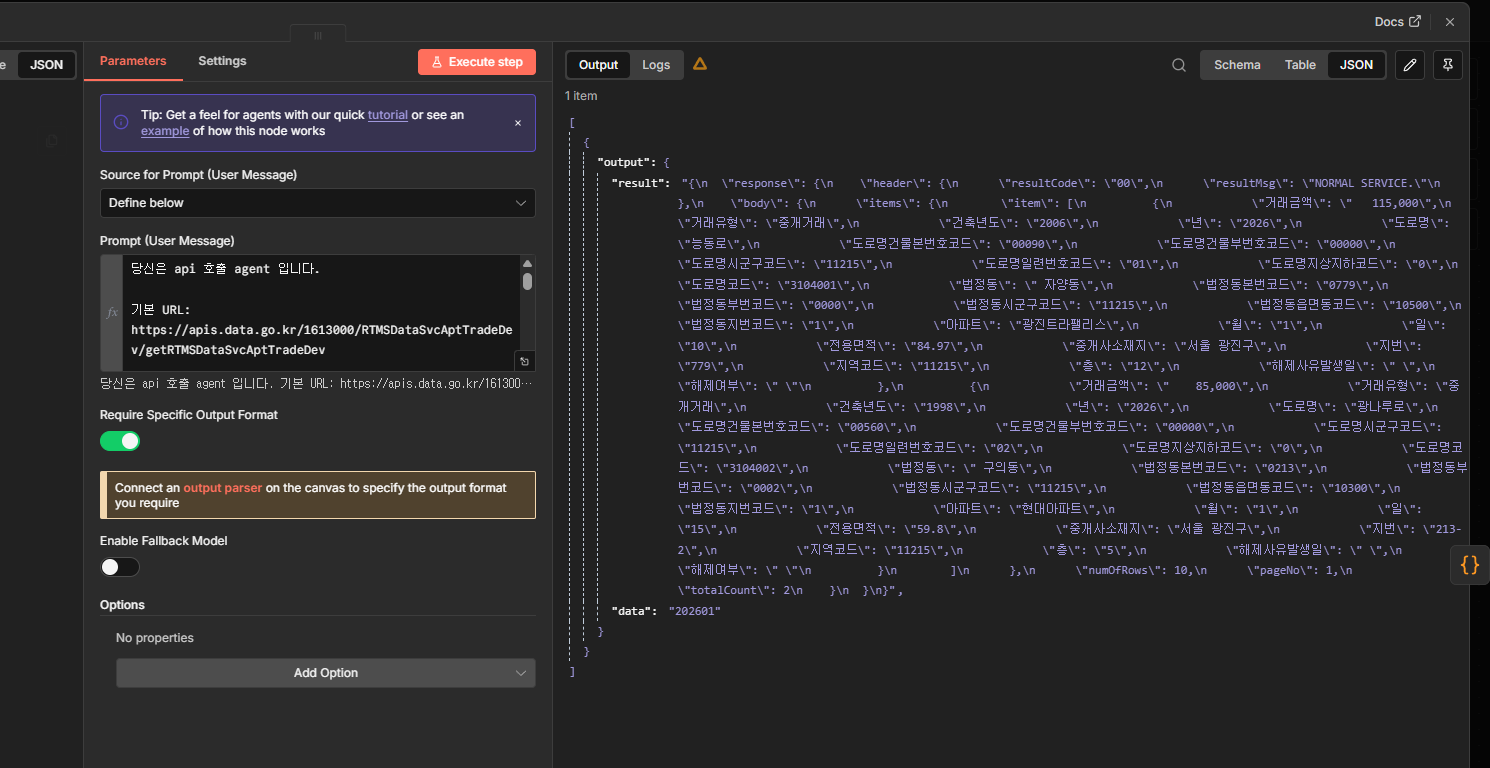
Task: Open the tutorial link in tip
Action: [x=387, y=115]
